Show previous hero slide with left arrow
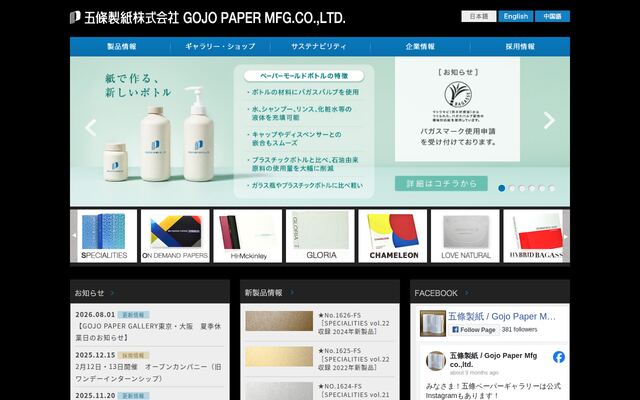 (91, 128)
